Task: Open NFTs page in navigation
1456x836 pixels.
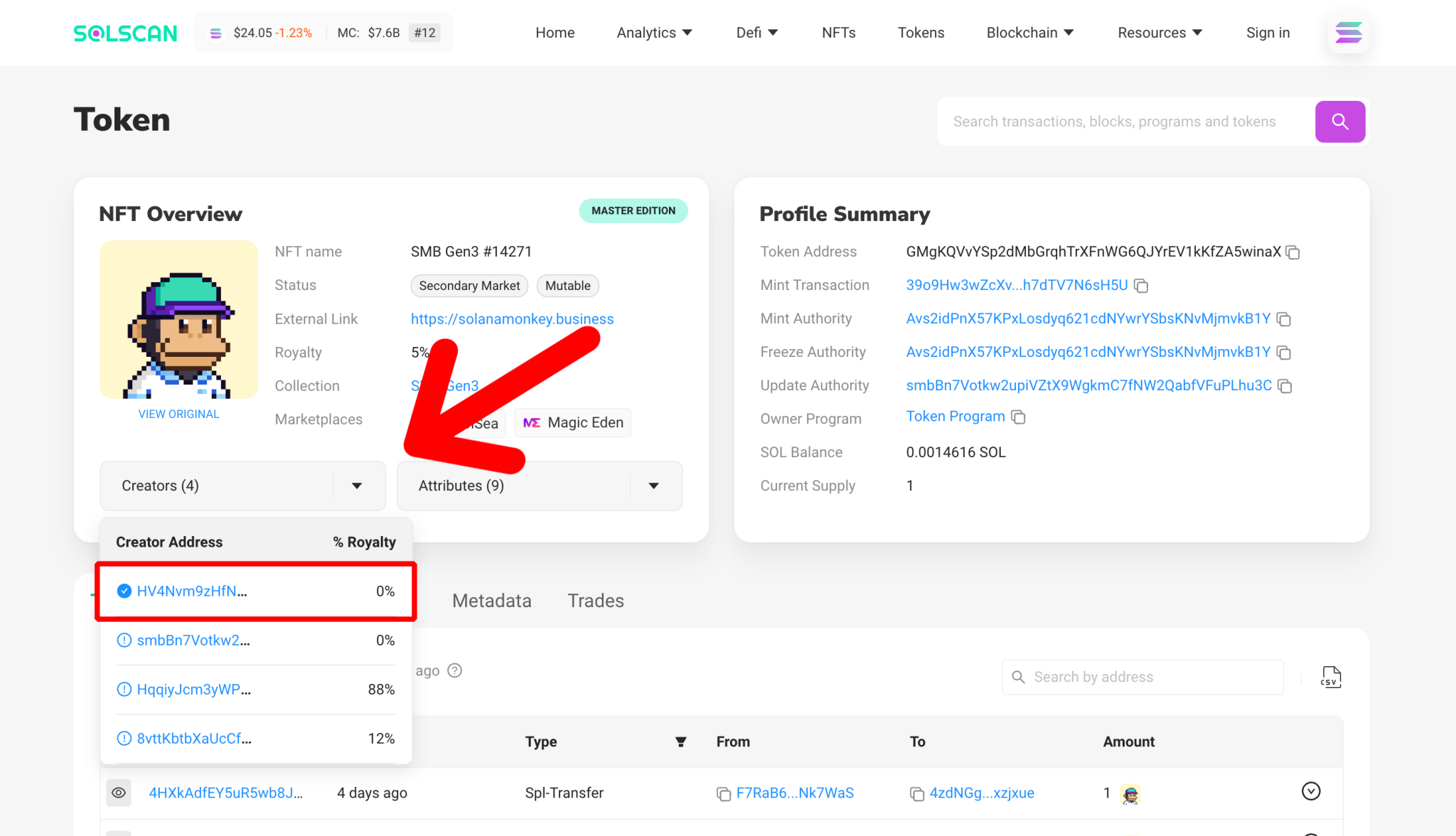Action: point(839,33)
